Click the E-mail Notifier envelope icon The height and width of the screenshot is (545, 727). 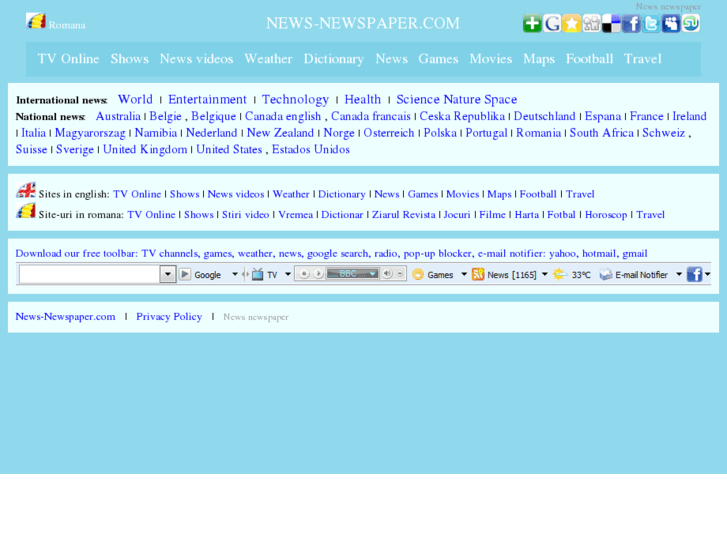click(x=606, y=275)
